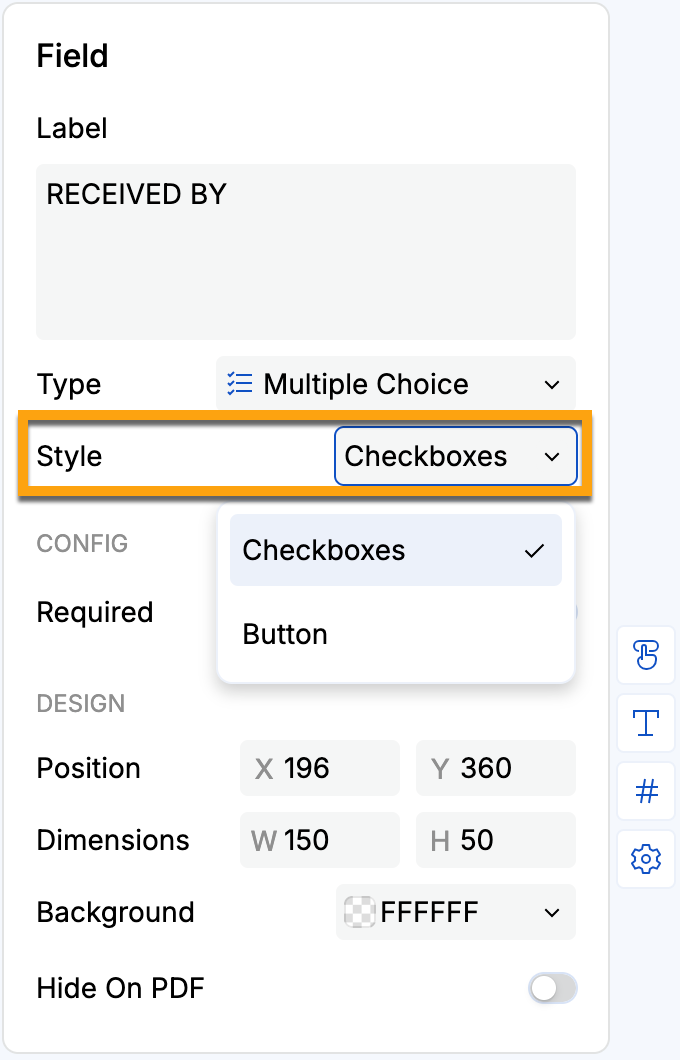Select the number field hash icon
This screenshot has width=680, height=1060.
[x=646, y=791]
